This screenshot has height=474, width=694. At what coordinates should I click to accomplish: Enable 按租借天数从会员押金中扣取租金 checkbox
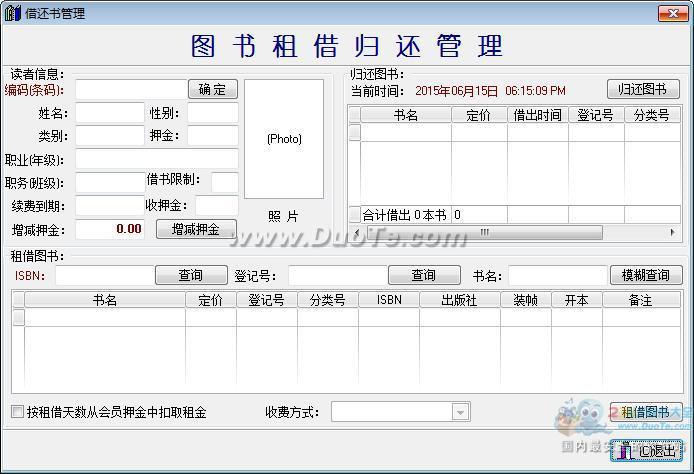click(x=17, y=412)
